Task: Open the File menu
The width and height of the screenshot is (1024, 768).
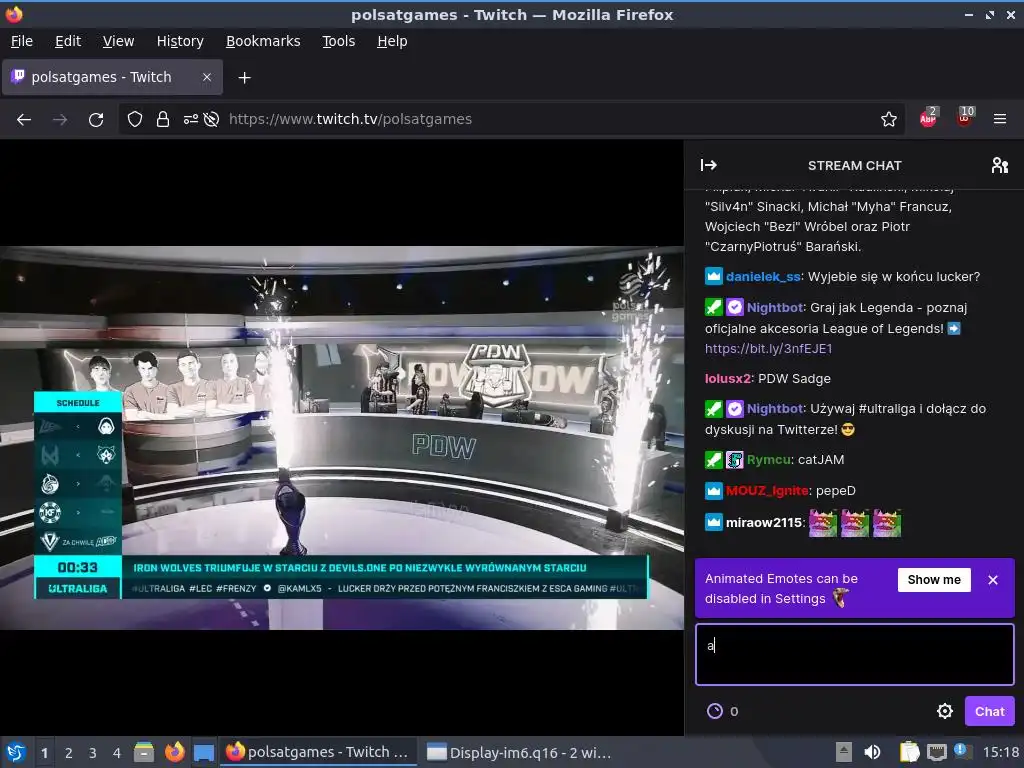Action: pyautogui.click(x=22, y=41)
